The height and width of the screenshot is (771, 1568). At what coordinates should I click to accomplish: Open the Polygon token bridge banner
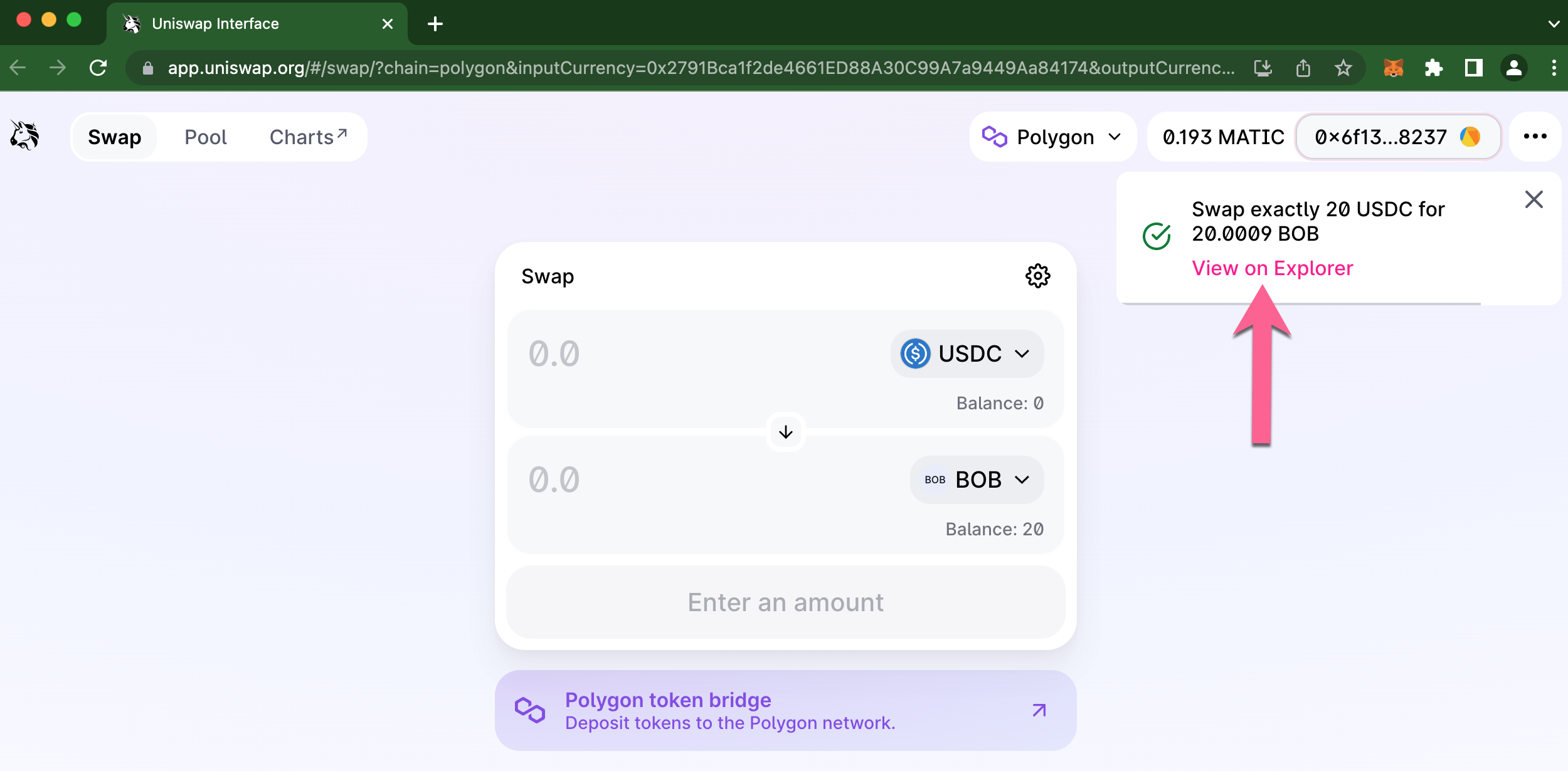[785, 711]
